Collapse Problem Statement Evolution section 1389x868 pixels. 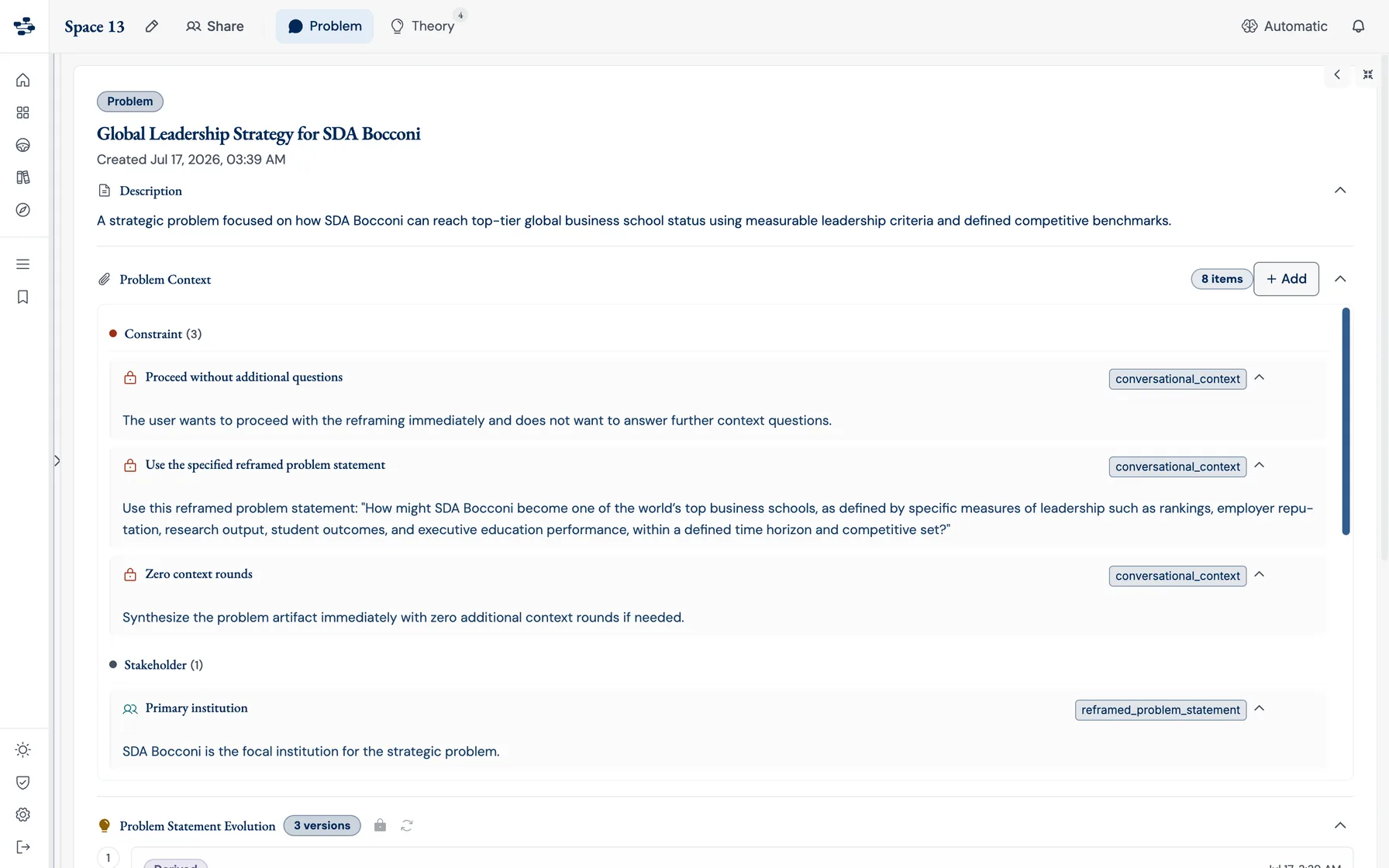pos(1340,825)
